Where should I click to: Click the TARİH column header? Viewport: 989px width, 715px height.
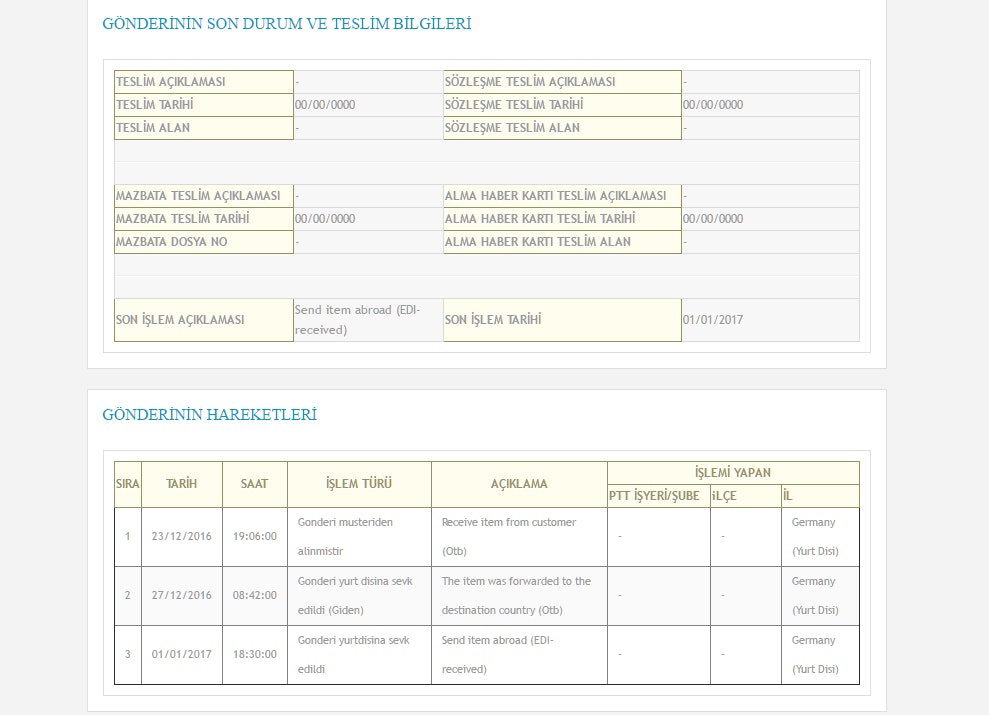click(181, 484)
